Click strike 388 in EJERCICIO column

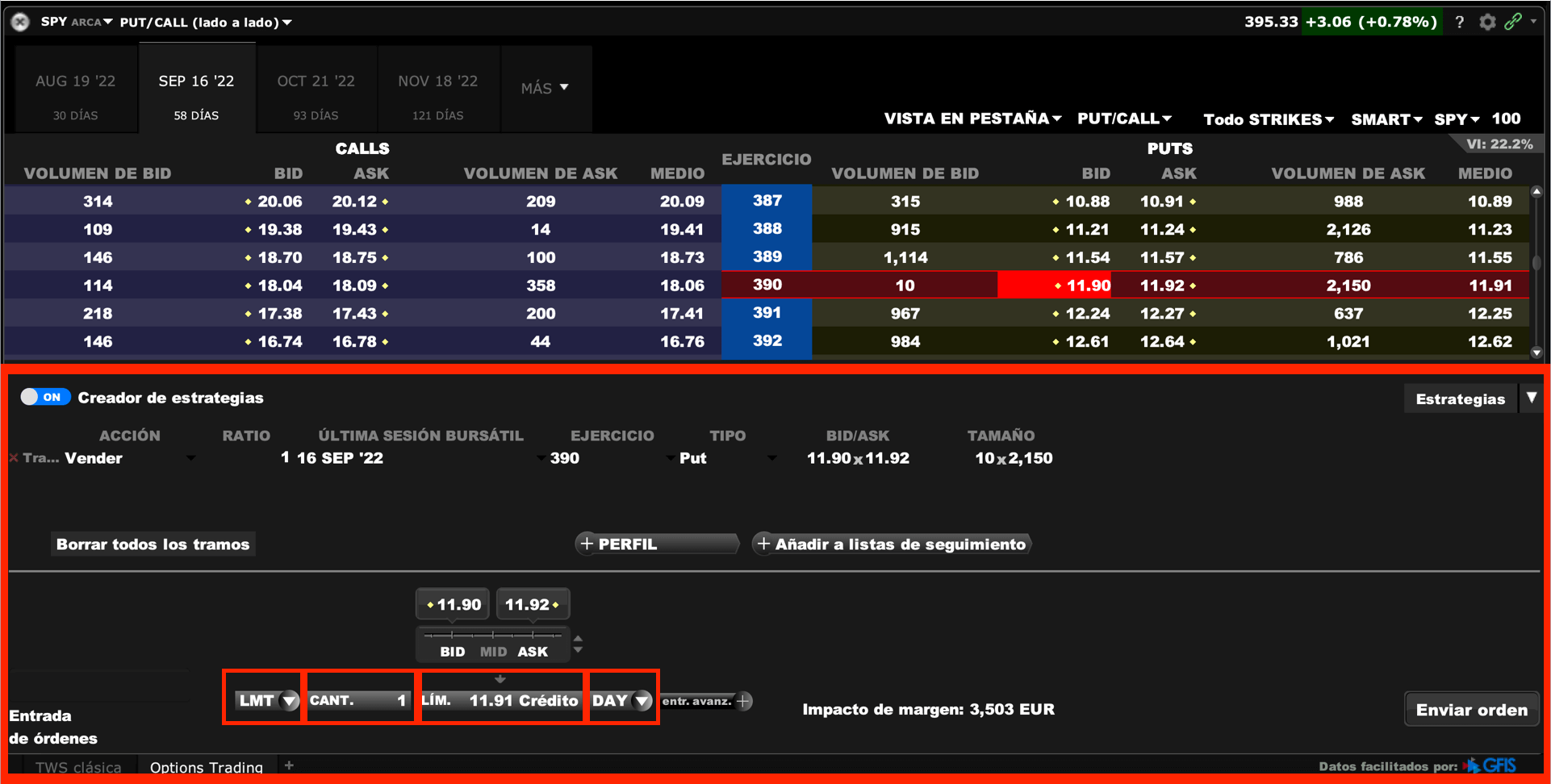coord(767,229)
